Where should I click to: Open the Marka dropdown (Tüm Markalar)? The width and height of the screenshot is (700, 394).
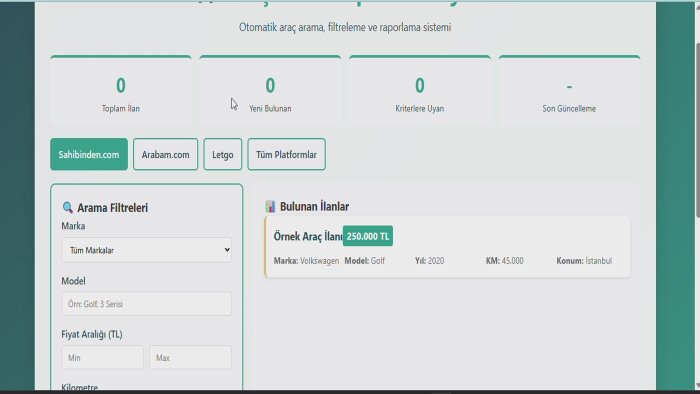tap(146, 250)
